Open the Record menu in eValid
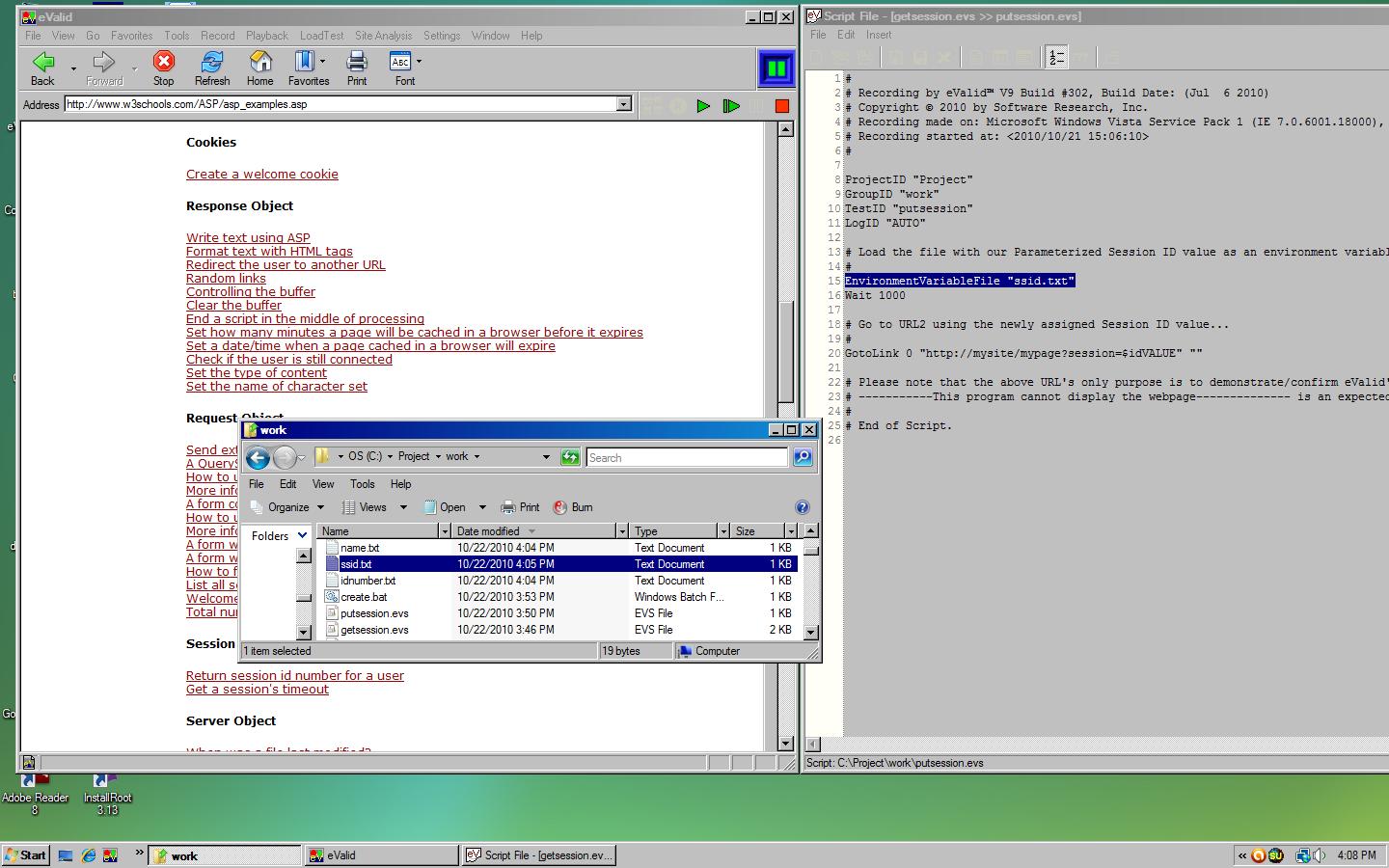Screen dimensions: 1389x868 (217, 36)
